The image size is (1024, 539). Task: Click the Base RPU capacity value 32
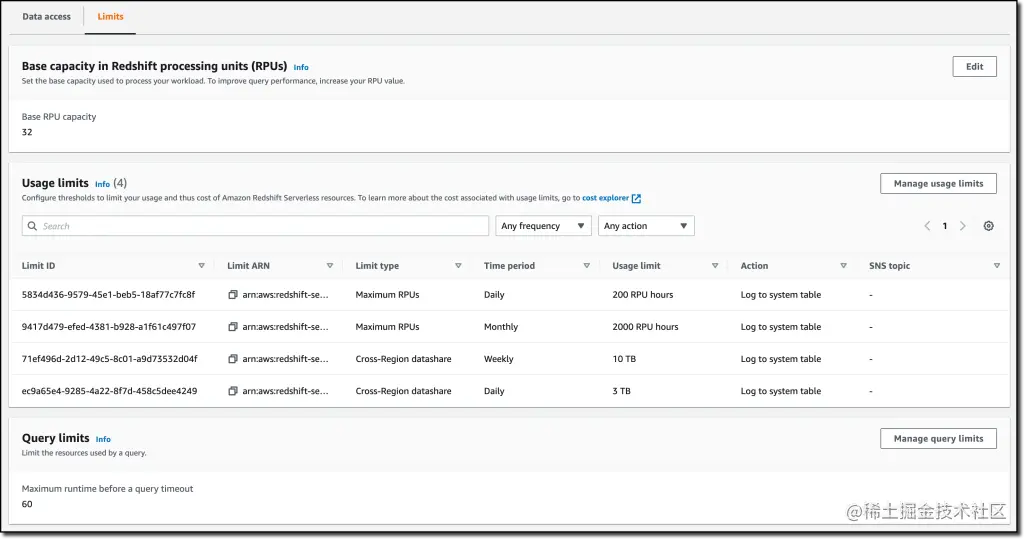[27, 132]
